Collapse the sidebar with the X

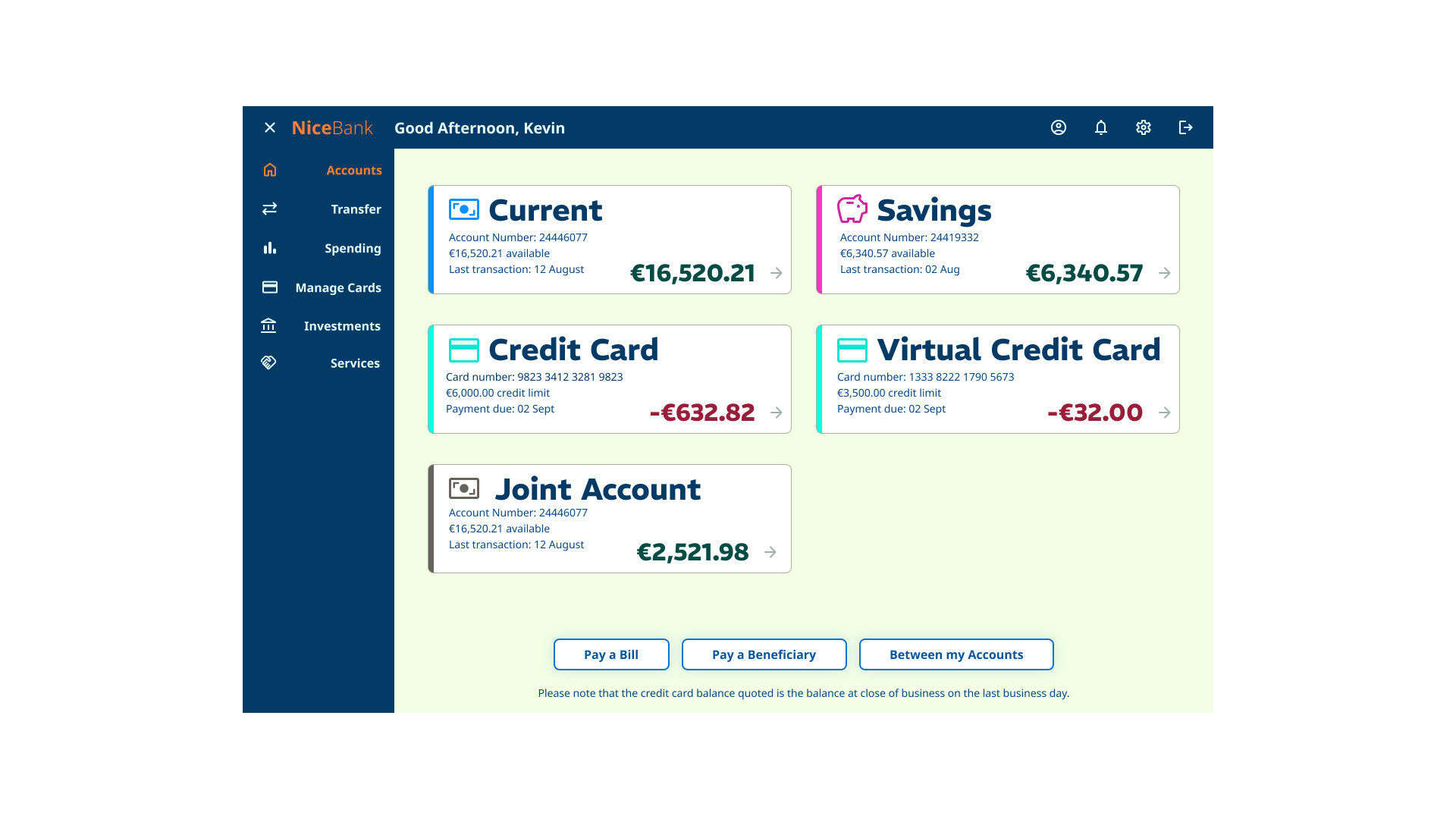pos(269,127)
